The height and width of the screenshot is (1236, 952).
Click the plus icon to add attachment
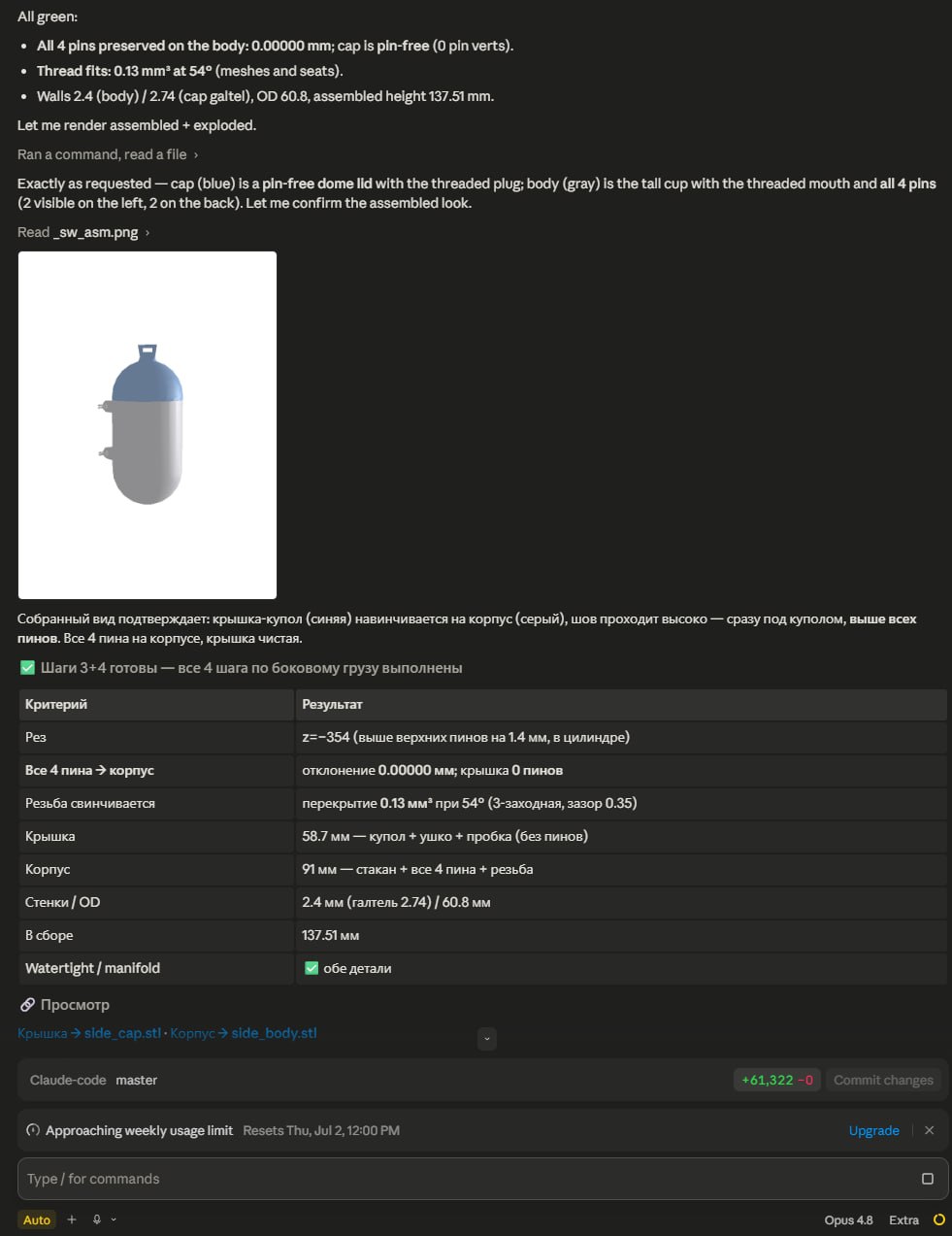[x=72, y=1219]
